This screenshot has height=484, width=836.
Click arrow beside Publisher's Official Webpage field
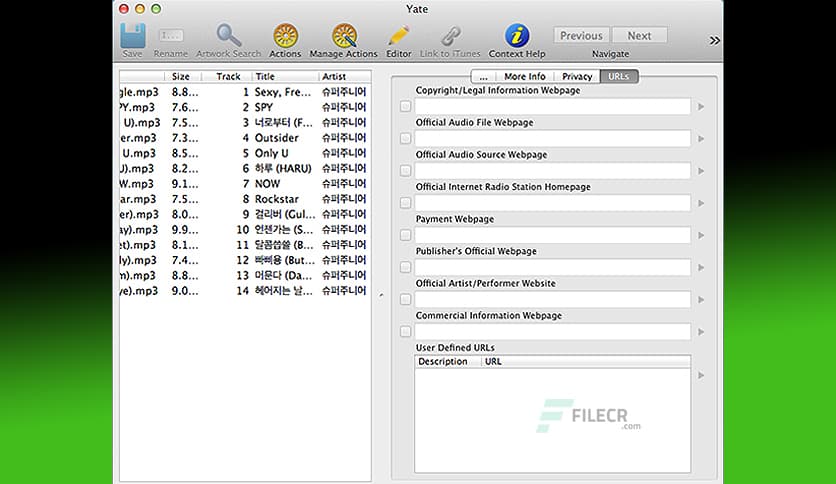pyautogui.click(x=701, y=268)
